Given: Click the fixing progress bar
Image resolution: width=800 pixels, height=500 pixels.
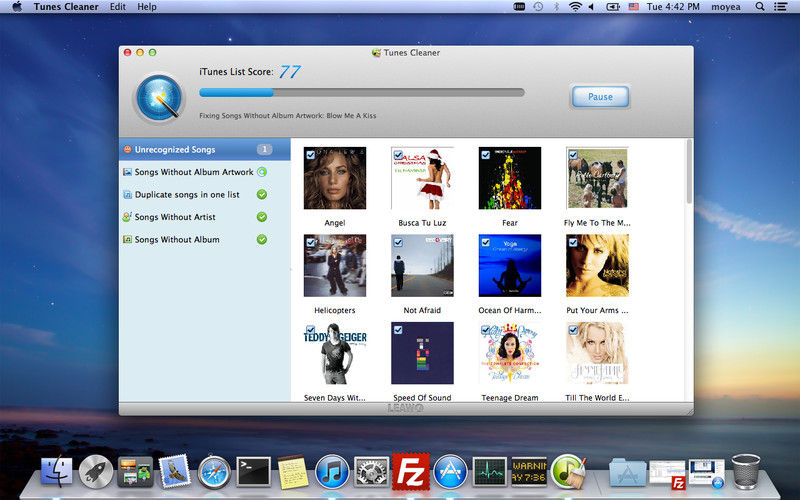Looking at the screenshot, I should 362,92.
